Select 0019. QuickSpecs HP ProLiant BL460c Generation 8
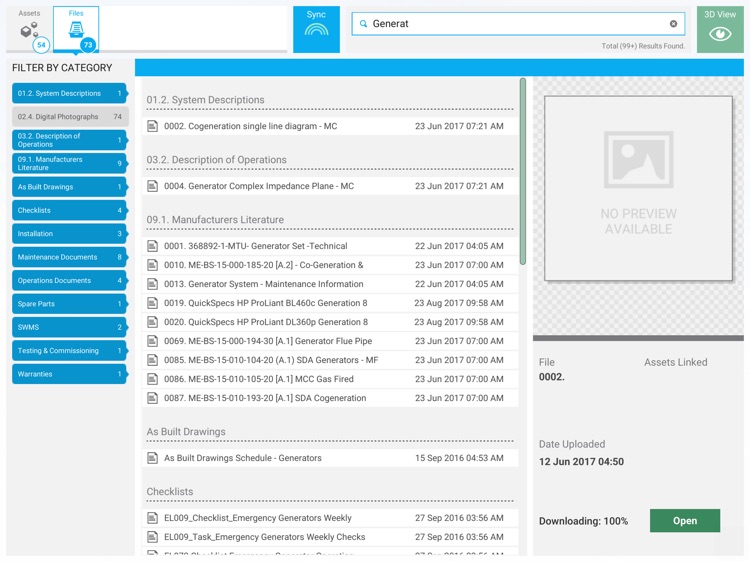750x562 pixels. click(330, 303)
